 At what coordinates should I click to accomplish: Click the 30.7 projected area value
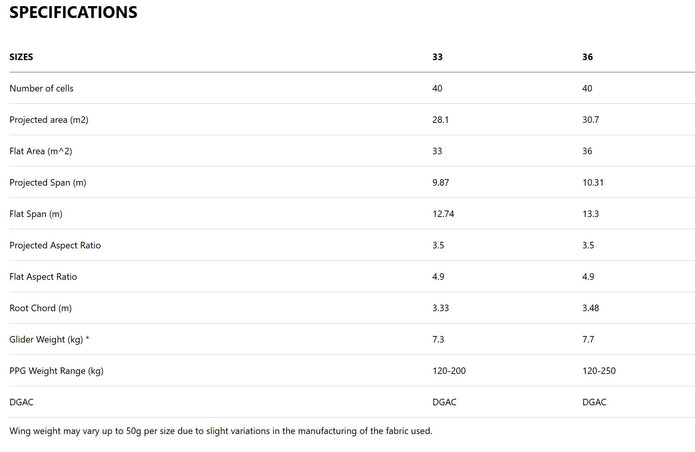point(591,120)
